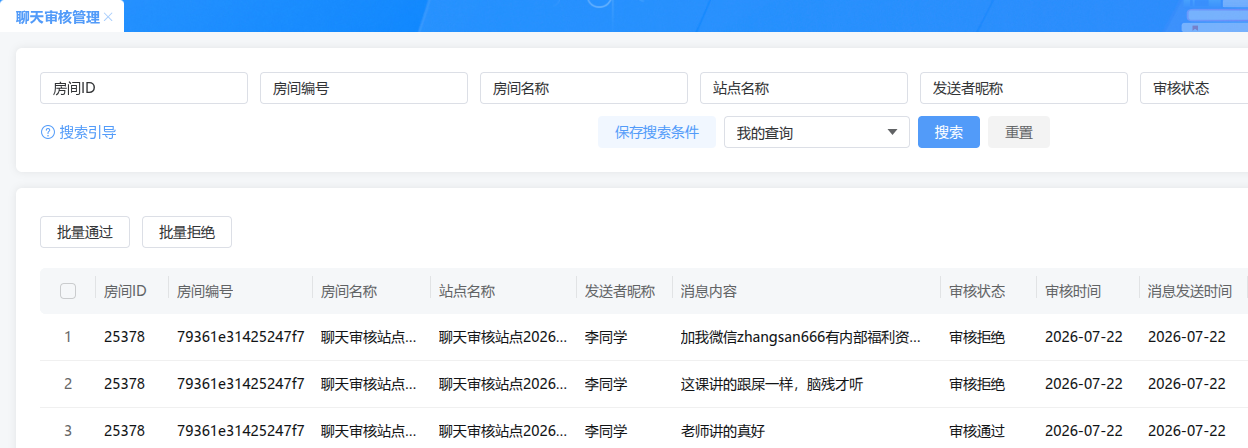
Task: Toggle the select-all checkbox in the table header
Action: pyautogui.click(x=68, y=291)
